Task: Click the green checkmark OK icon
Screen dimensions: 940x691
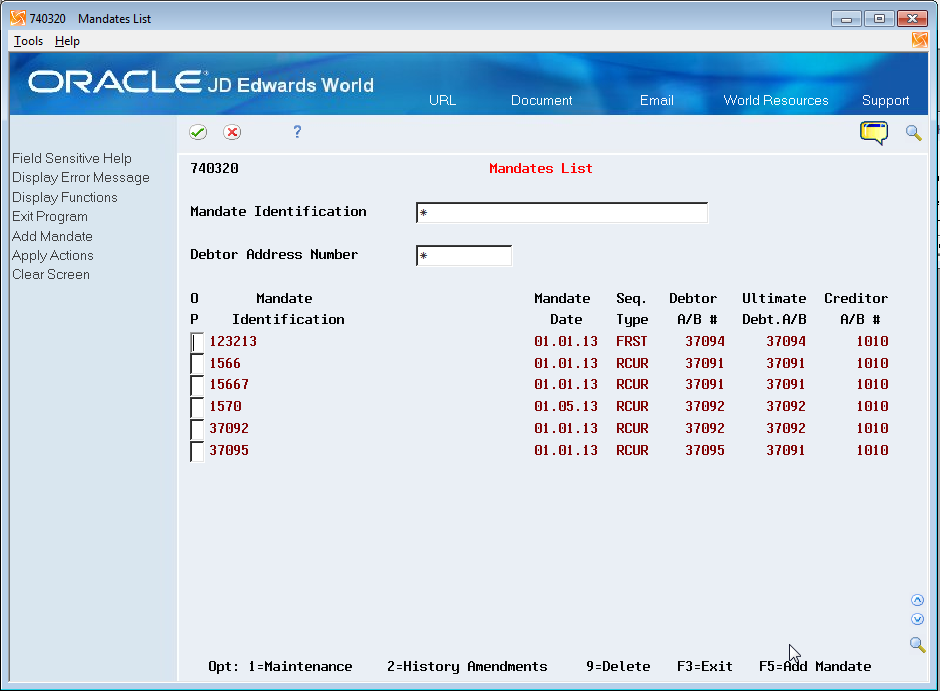Action: pos(198,132)
